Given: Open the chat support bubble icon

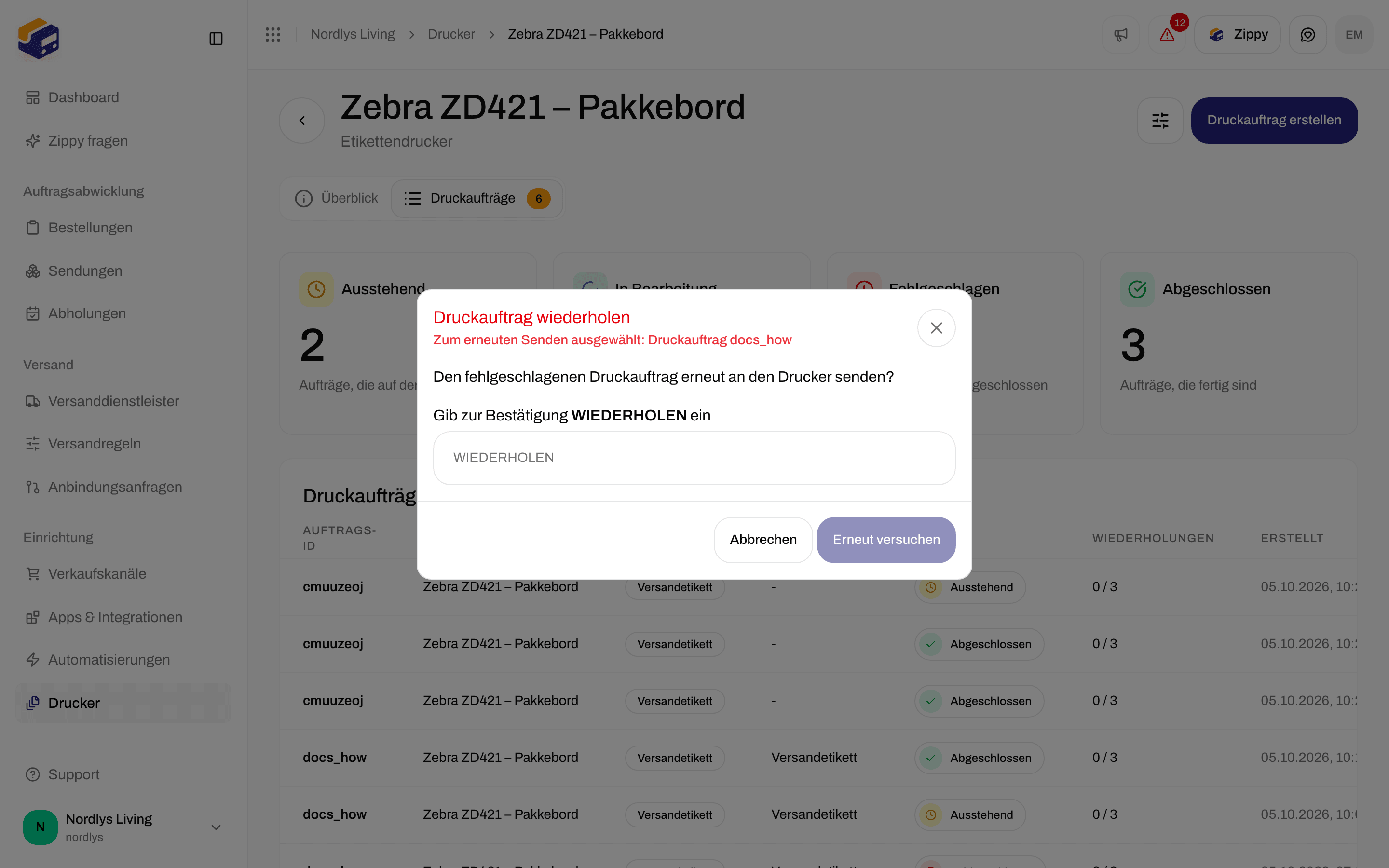Looking at the screenshot, I should pos(1307,34).
